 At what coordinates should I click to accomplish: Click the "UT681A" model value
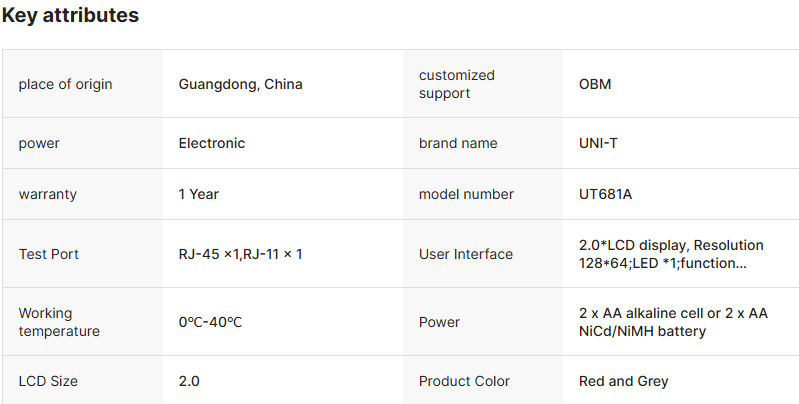605,194
